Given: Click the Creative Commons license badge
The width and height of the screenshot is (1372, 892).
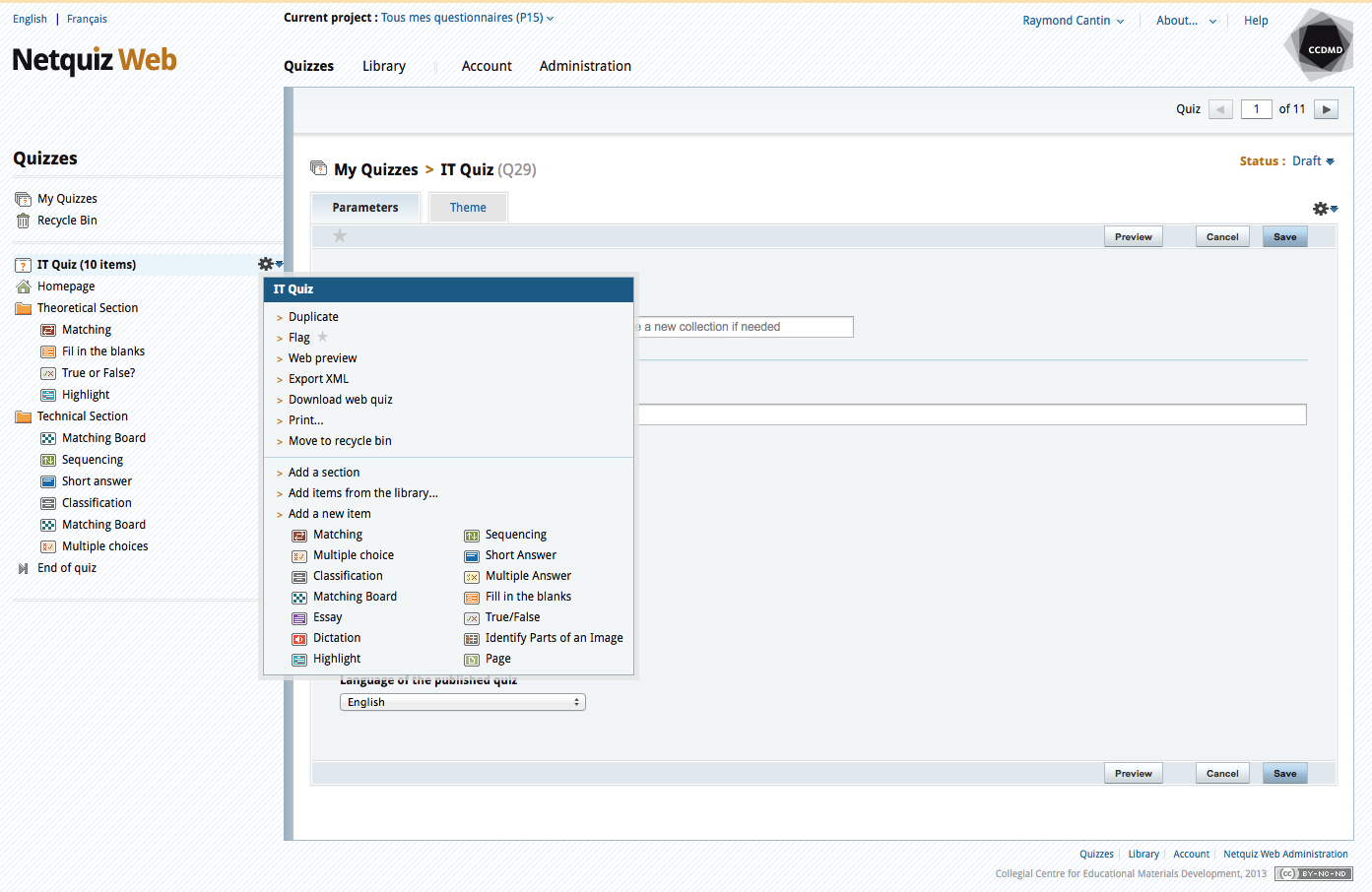Looking at the screenshot, I should (x=1314, y=873).
